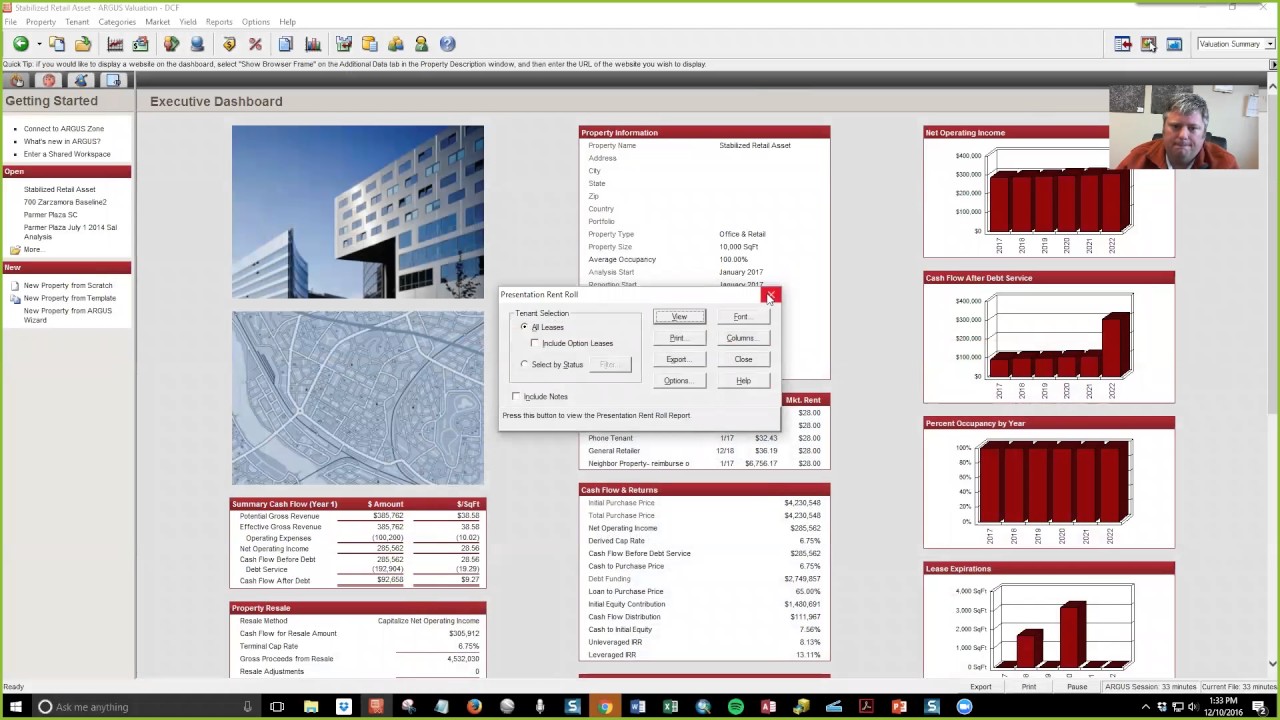Click New Property from Scratch
Image resolution: width=1280 pixels, height=720 pixels.
pos(68,286)
